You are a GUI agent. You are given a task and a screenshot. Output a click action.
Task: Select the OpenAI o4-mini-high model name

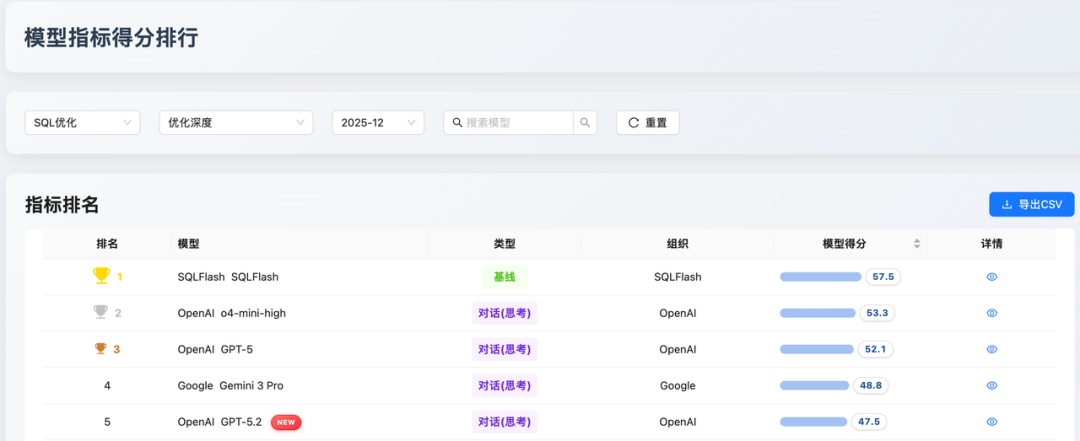pyautogui.click(x=231, y=313)
